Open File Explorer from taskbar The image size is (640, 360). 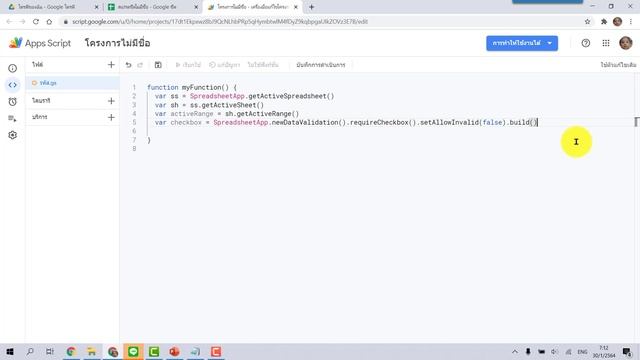(91, 351)
